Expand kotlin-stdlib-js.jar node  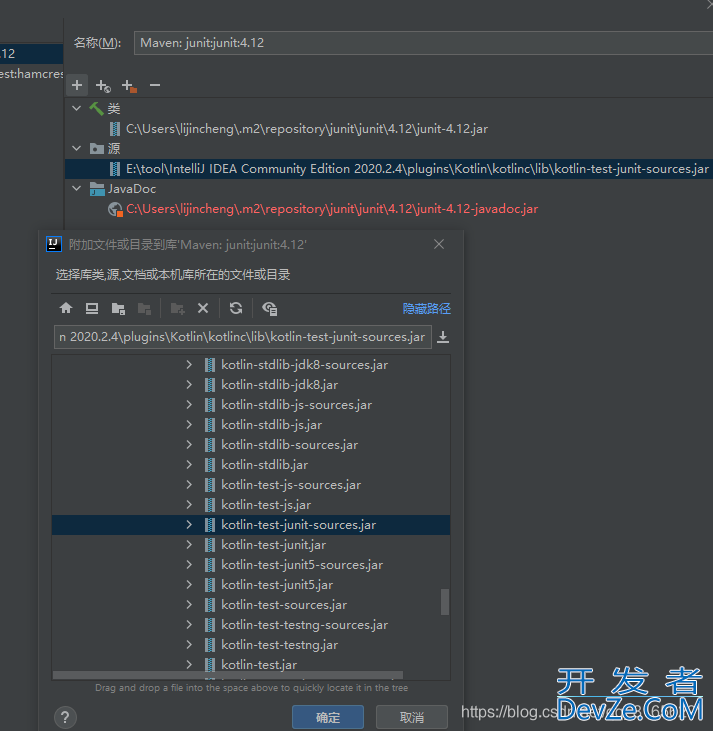click(x=189, y=425)
